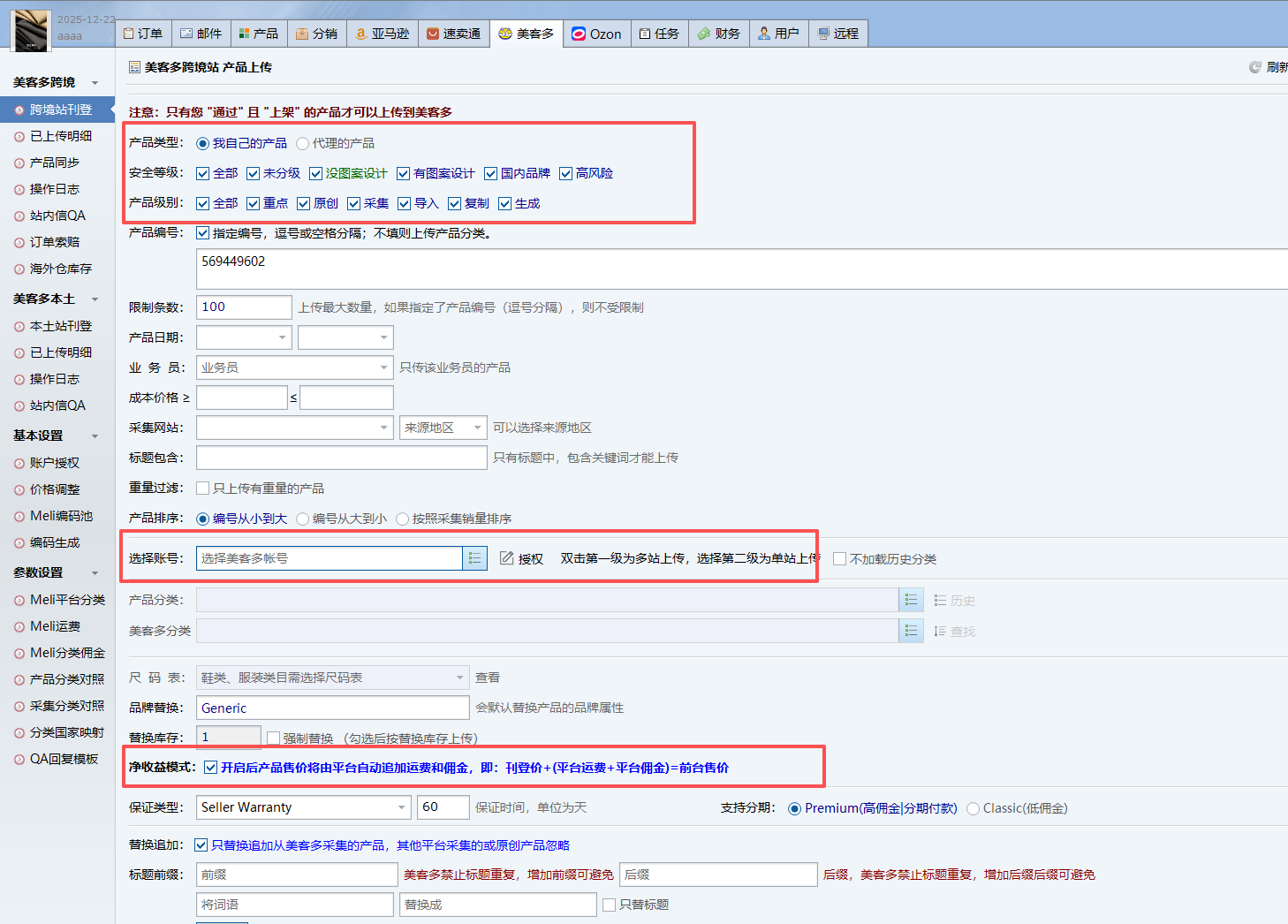Go to 产品同步 in the sidebar
Viewport: 1288px width, 924px height.
(x=54, y=163)
